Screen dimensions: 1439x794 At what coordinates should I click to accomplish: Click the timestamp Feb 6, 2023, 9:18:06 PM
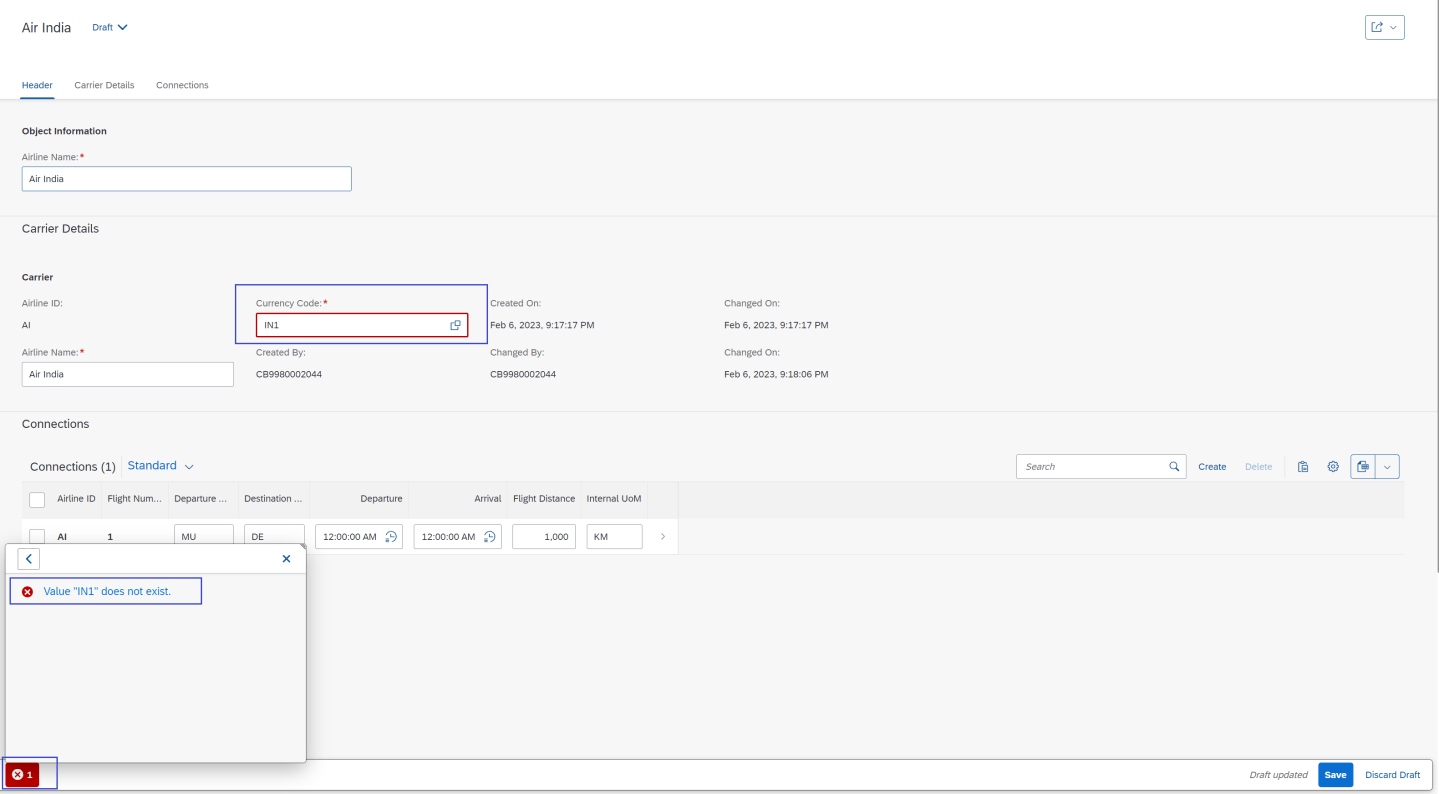(x=776, y=375)
